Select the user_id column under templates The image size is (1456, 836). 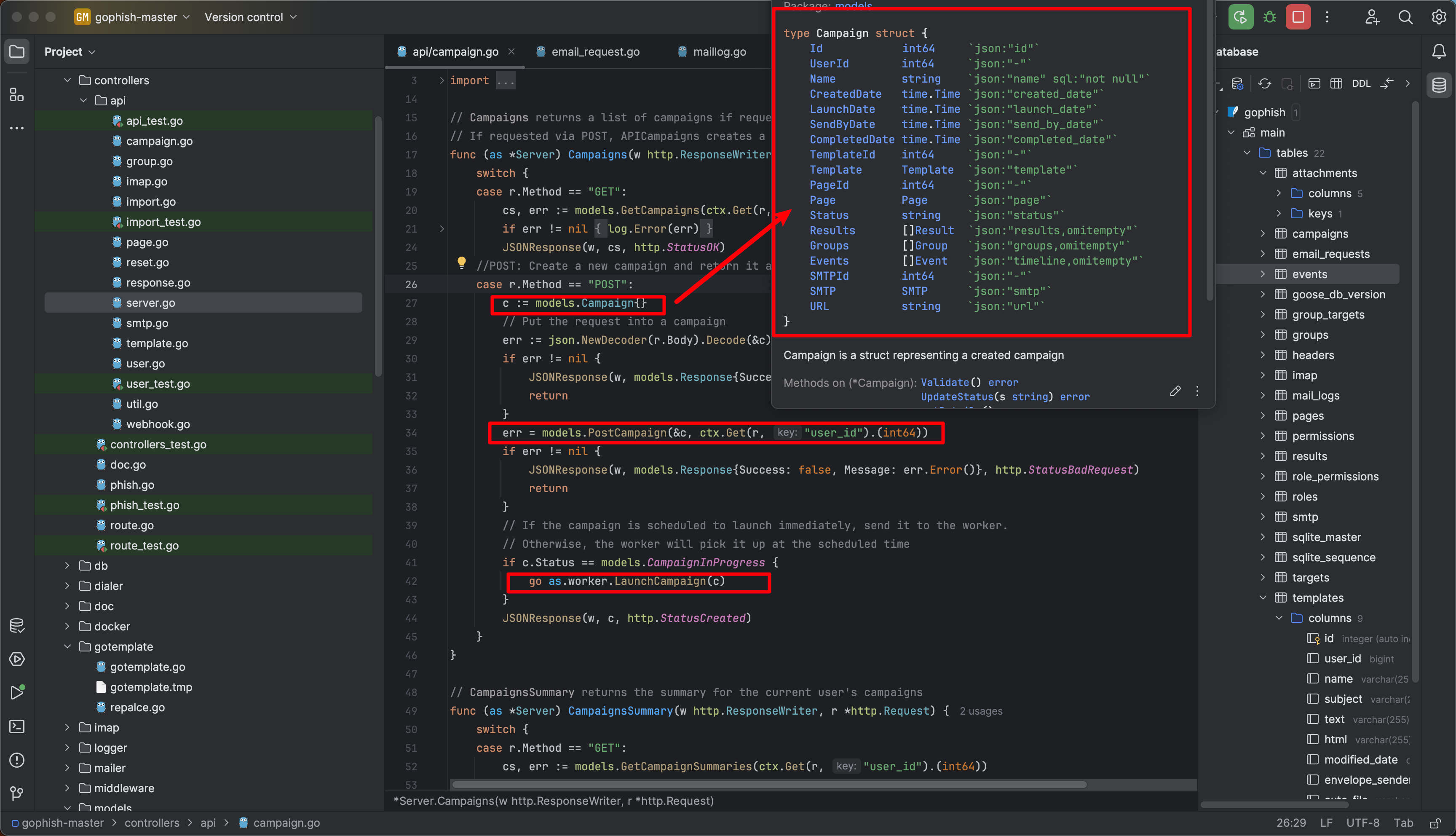pyautogui.click(x=1342, y=659)
